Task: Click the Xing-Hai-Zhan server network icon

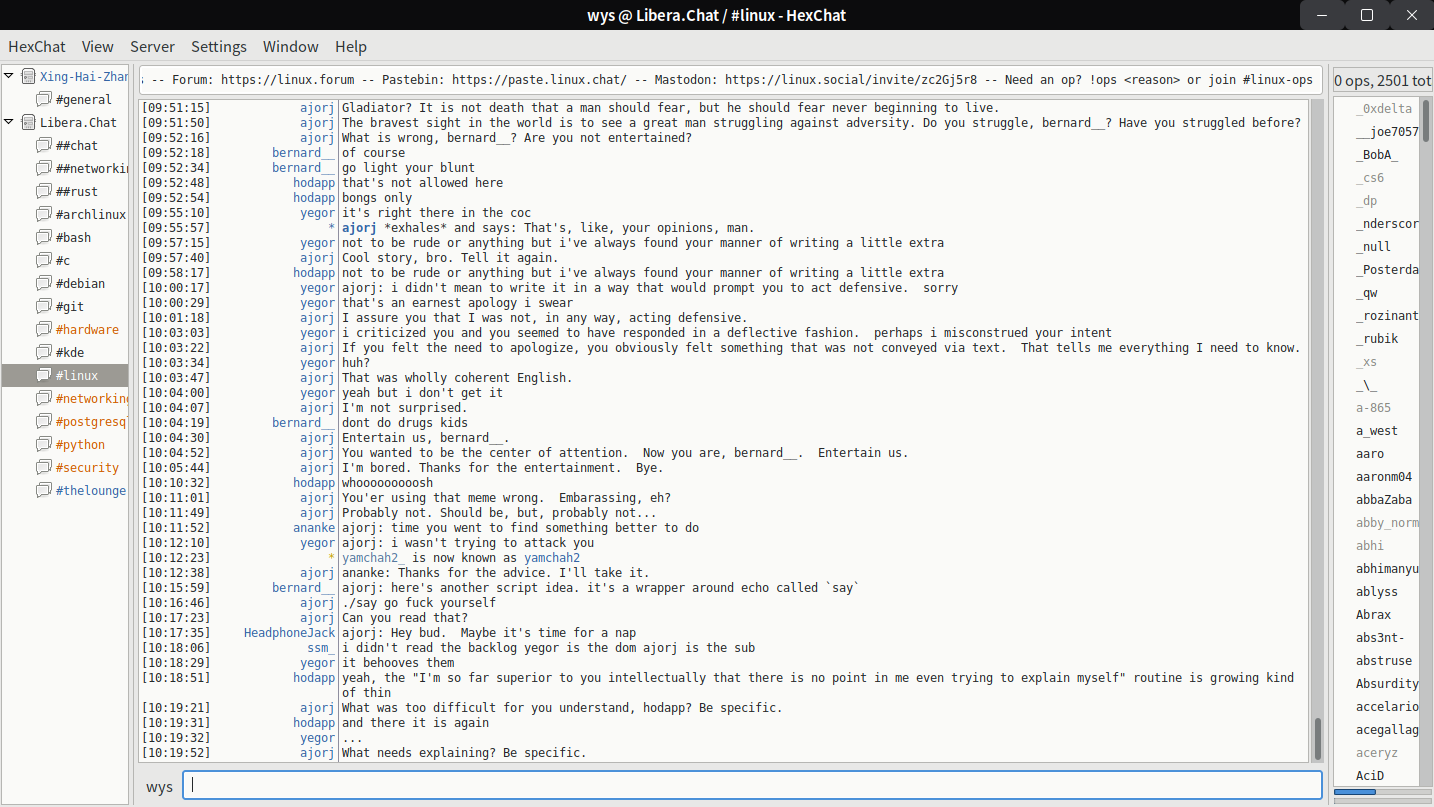Action: coord(28,77)
